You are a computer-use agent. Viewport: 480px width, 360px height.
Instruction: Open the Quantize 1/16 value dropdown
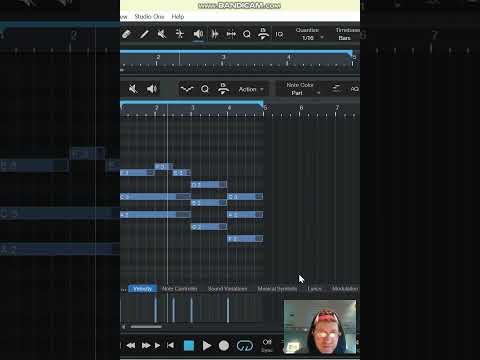(312, 38)
